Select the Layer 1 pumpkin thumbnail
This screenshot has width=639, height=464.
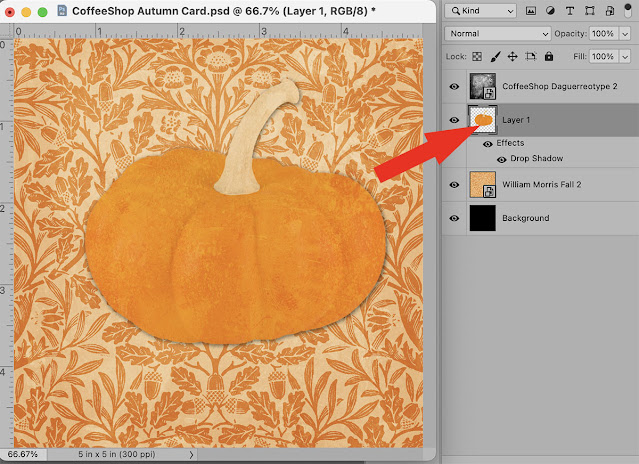point(483,120)
